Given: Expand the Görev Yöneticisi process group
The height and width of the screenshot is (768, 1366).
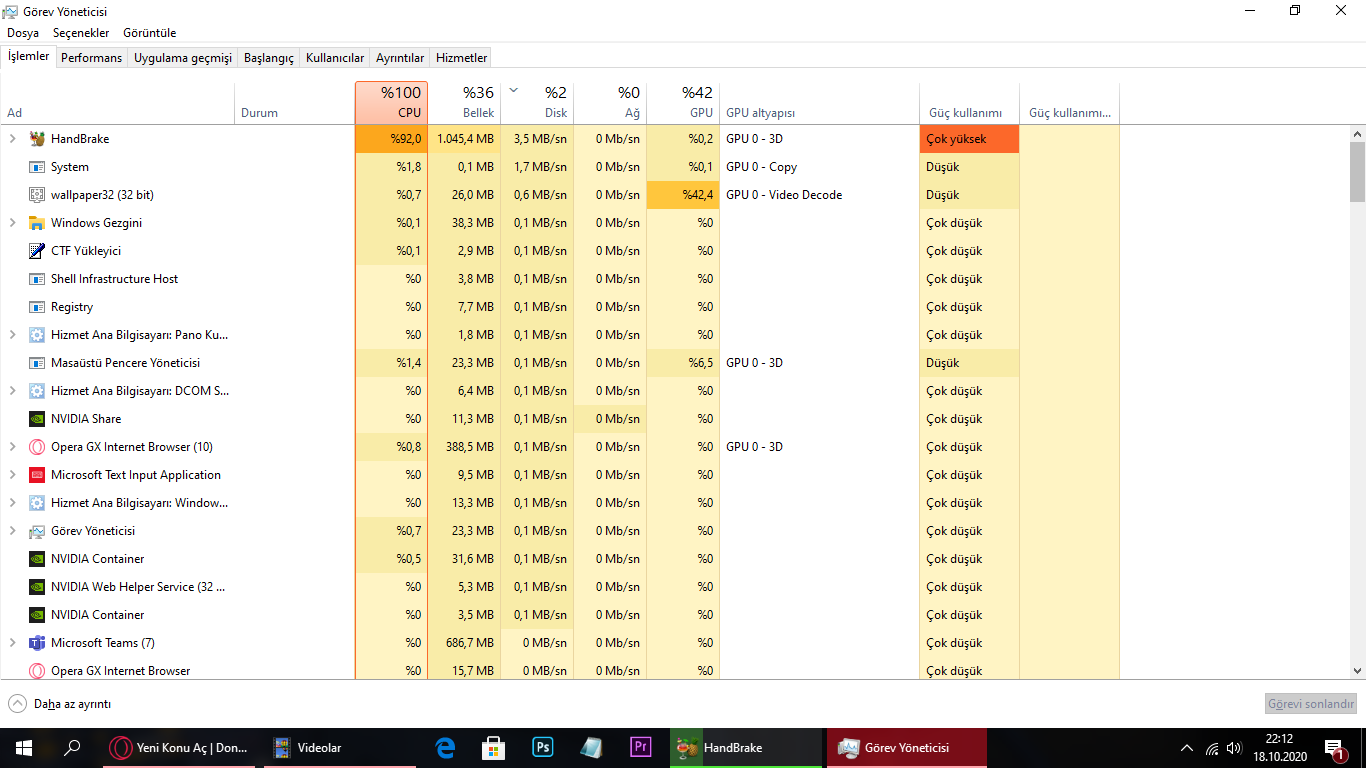Looking at the screenshot, I should [12, 531].
